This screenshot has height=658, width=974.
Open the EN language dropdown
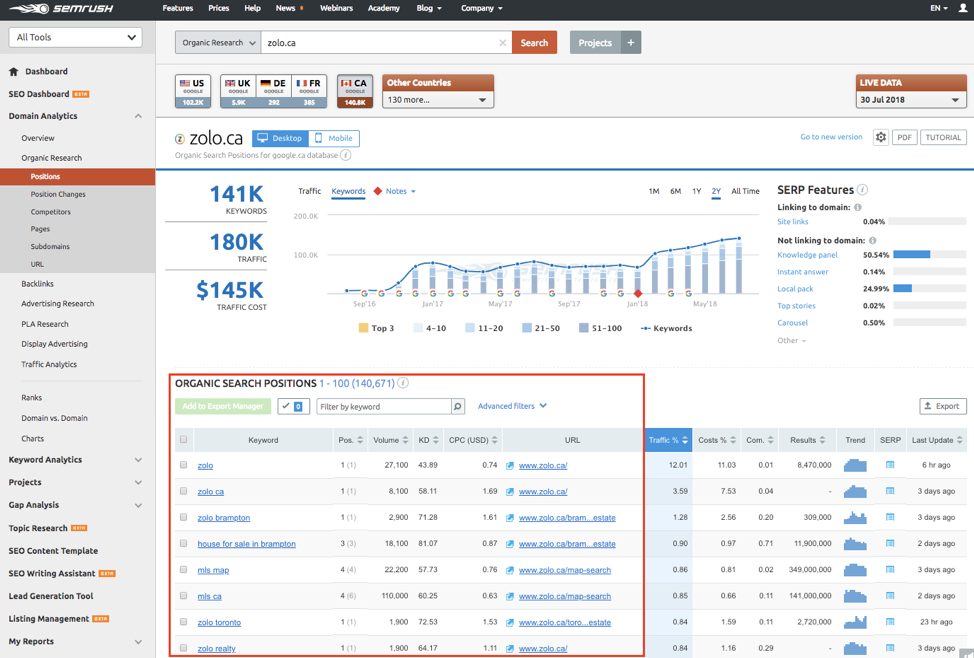coord(939,9)
